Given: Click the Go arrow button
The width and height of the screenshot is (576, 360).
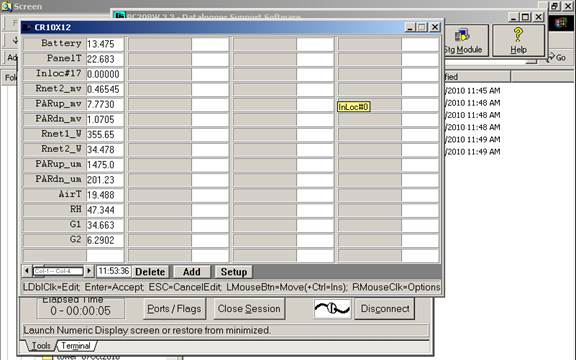Looking at the screenshot, I should pyautogui.click(x=557, y=57).
